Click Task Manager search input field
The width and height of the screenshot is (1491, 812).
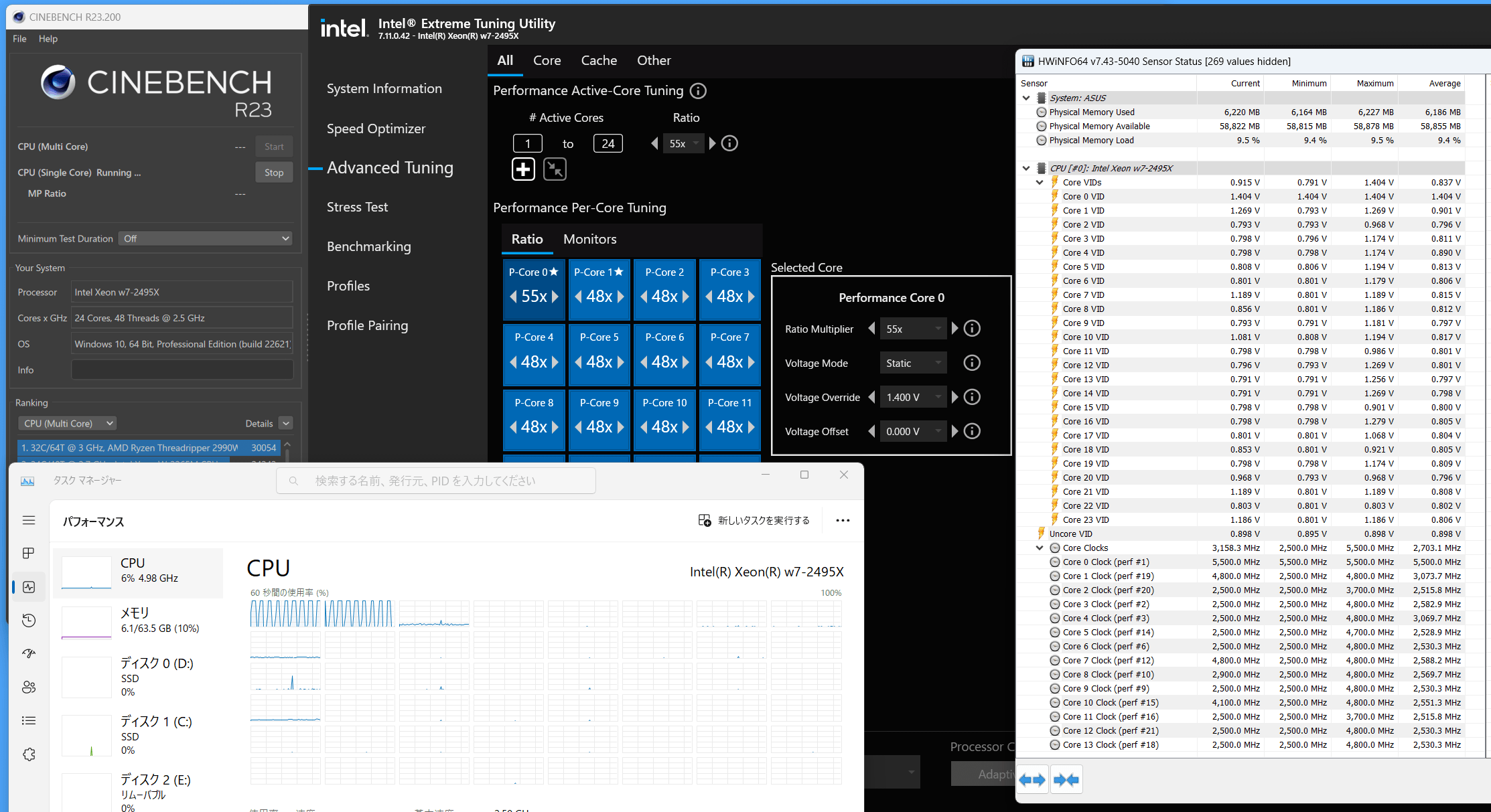tap(436, 481)
